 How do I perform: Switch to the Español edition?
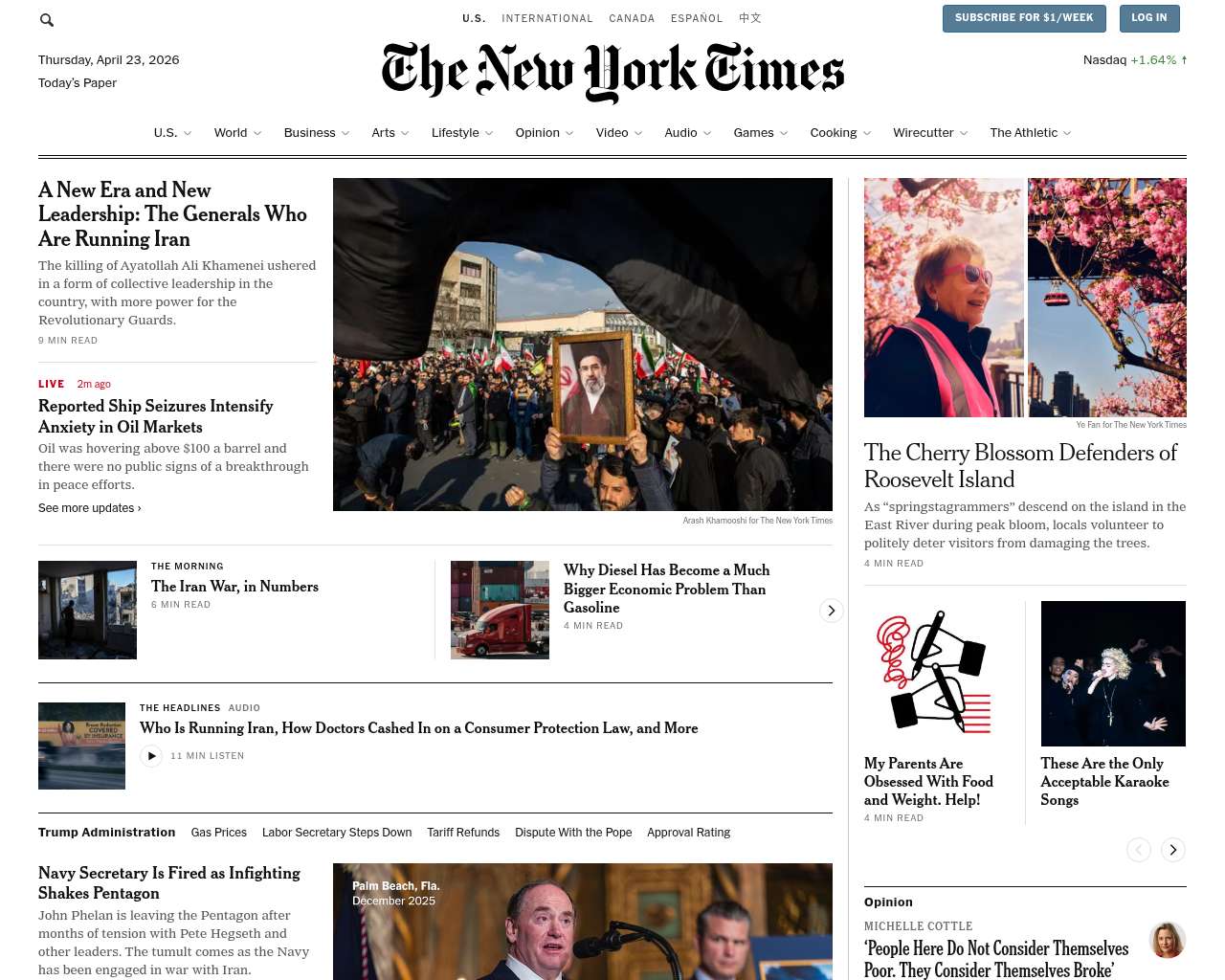click(697, 18)
